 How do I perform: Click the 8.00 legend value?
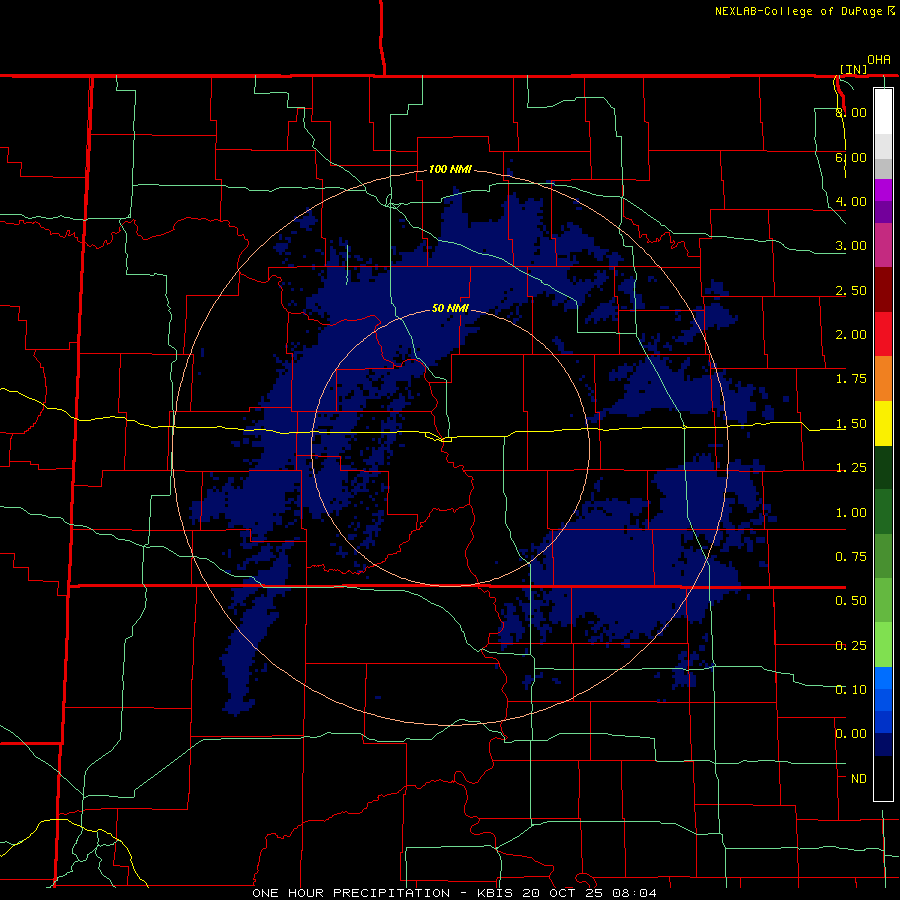851,112
